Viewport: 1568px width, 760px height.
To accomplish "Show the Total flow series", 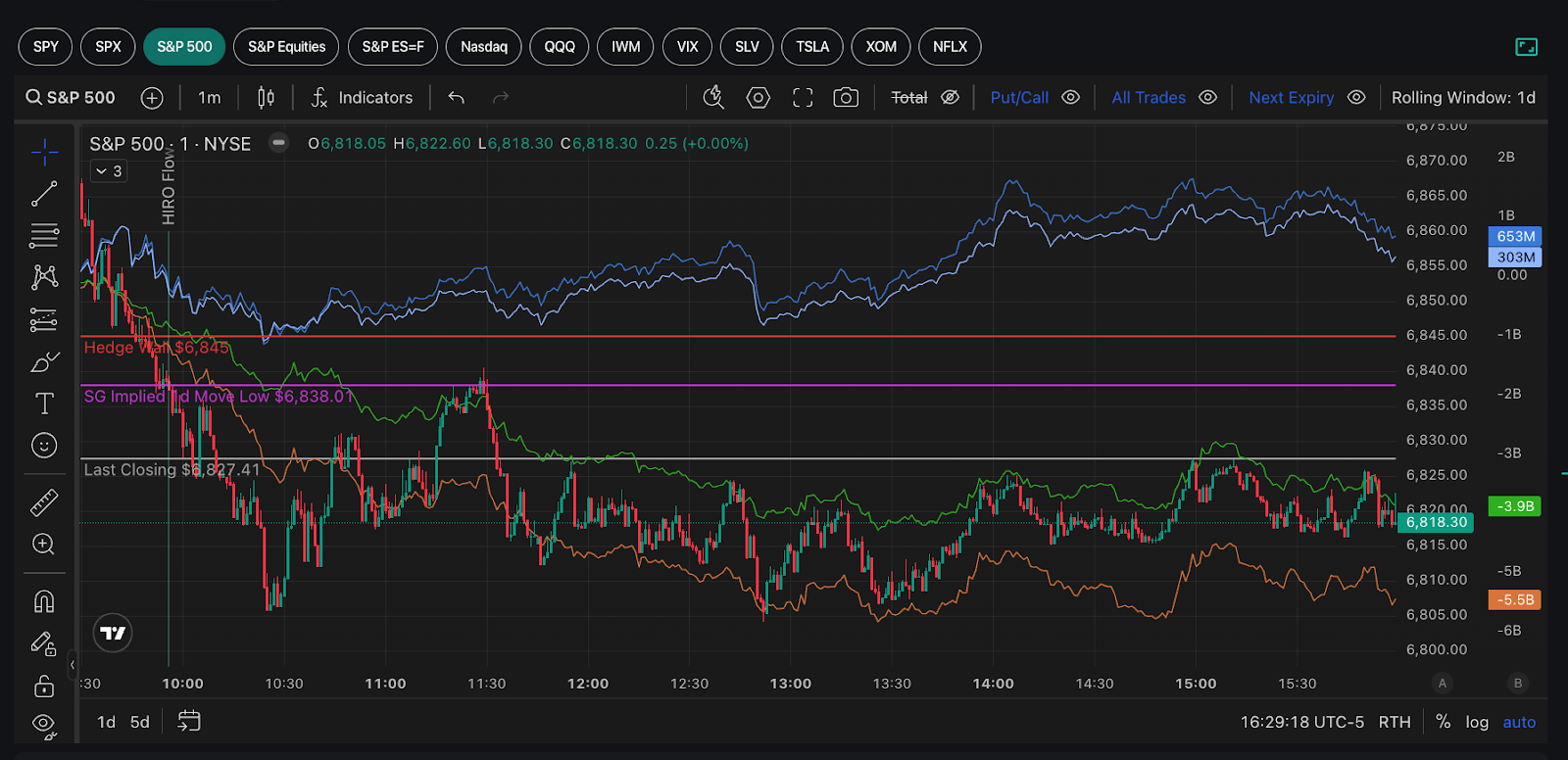I will 950,98.
